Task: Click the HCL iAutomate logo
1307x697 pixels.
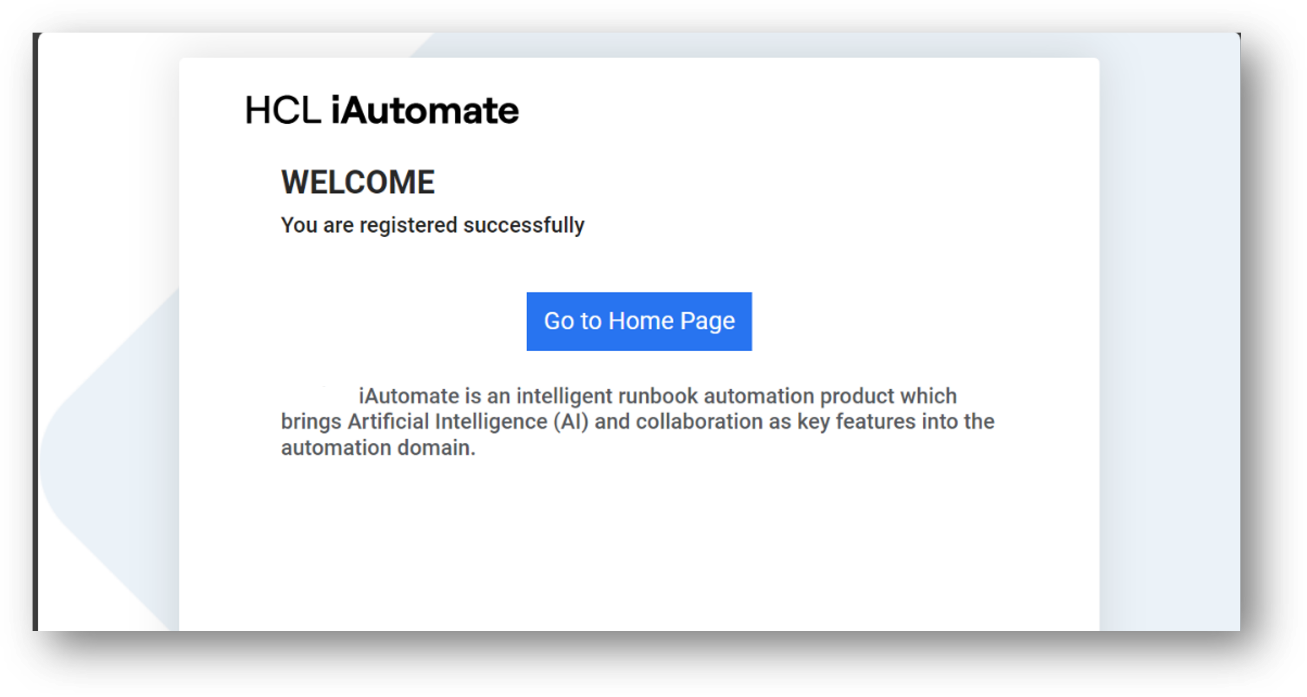Action: pos(382,110)
